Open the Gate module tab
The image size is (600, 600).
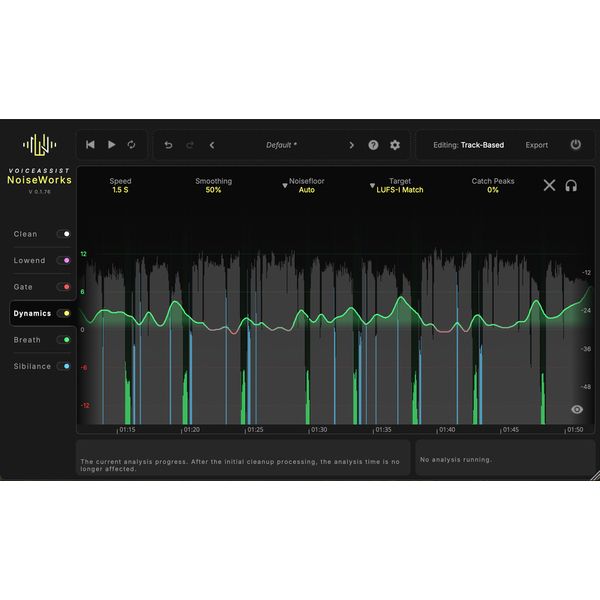(23, 287)
